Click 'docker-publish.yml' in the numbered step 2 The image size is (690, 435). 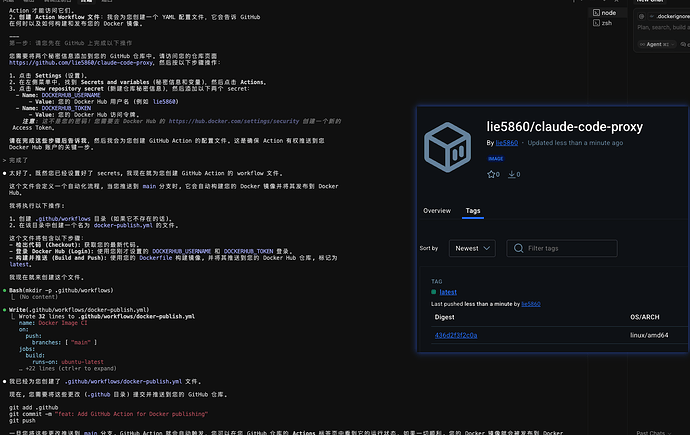point(123,225)
